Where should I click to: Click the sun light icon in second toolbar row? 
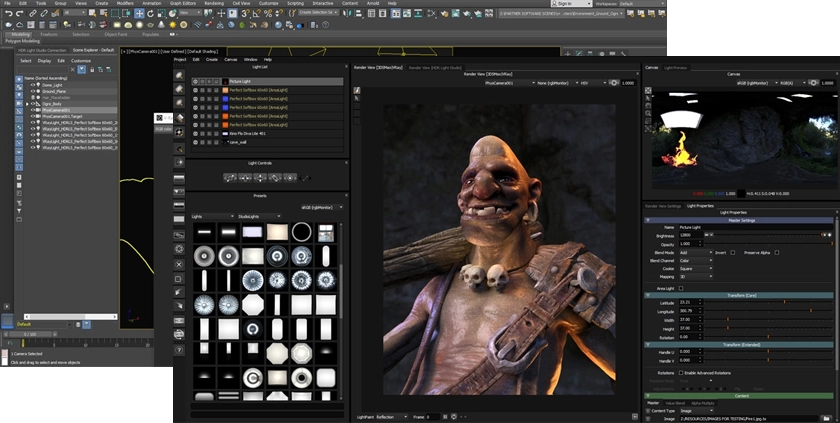(x=172, y=25)
